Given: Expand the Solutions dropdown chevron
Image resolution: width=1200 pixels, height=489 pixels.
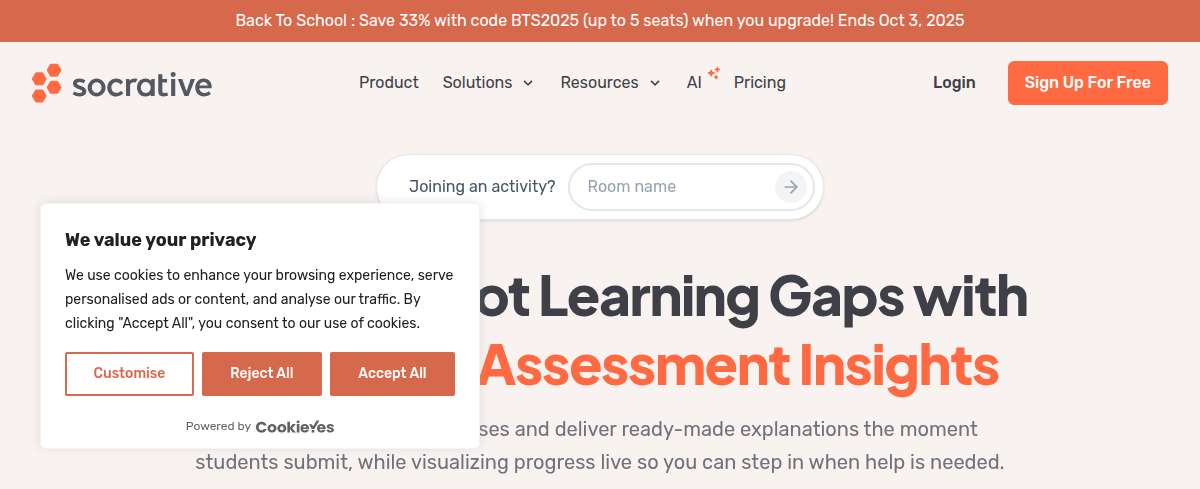Looking at the screenshot, I should tap(528, 83).
